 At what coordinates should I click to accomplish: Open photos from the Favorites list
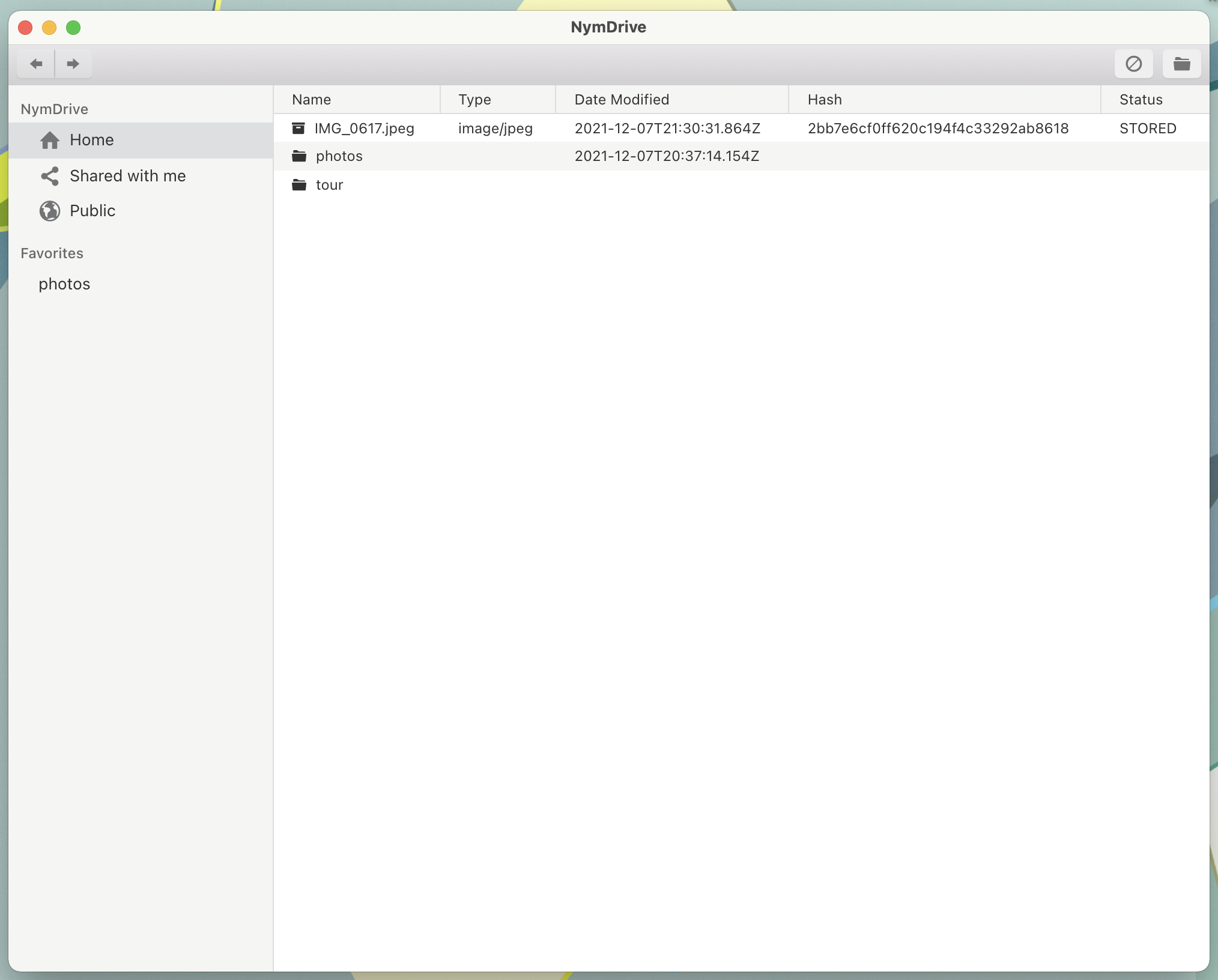tap(64, 284)
